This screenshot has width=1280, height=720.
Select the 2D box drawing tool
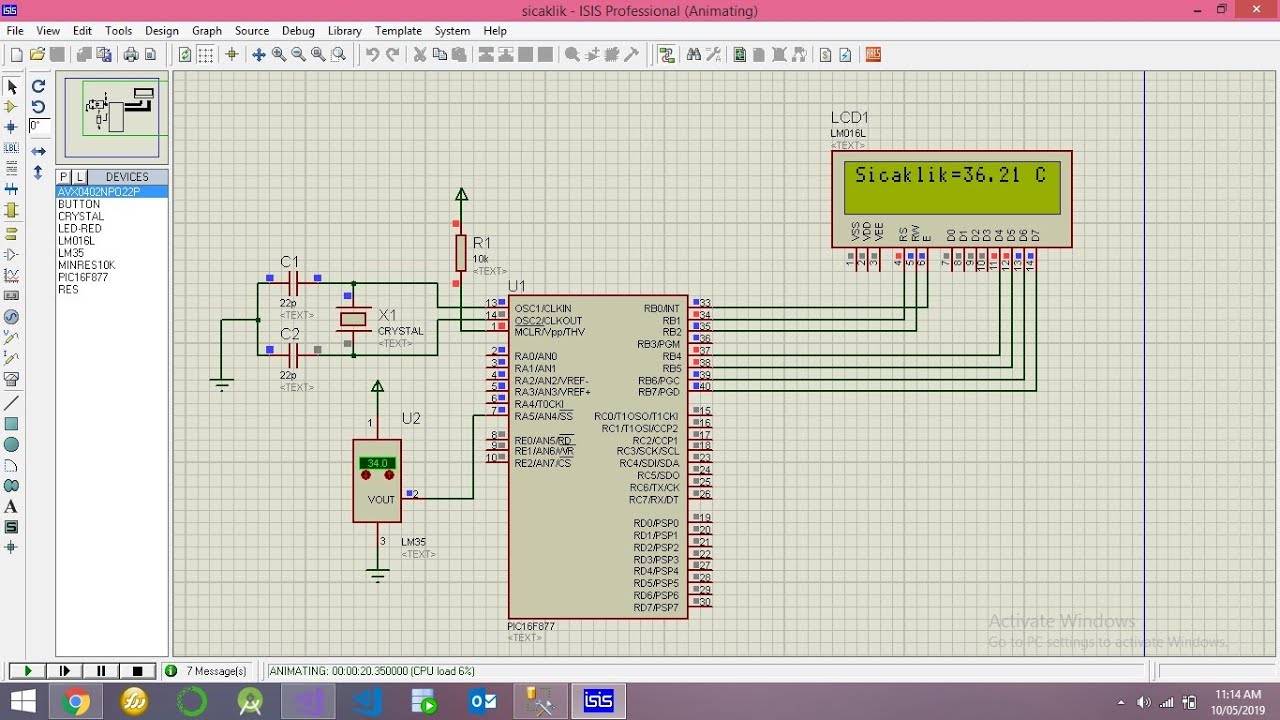[12, 424]
